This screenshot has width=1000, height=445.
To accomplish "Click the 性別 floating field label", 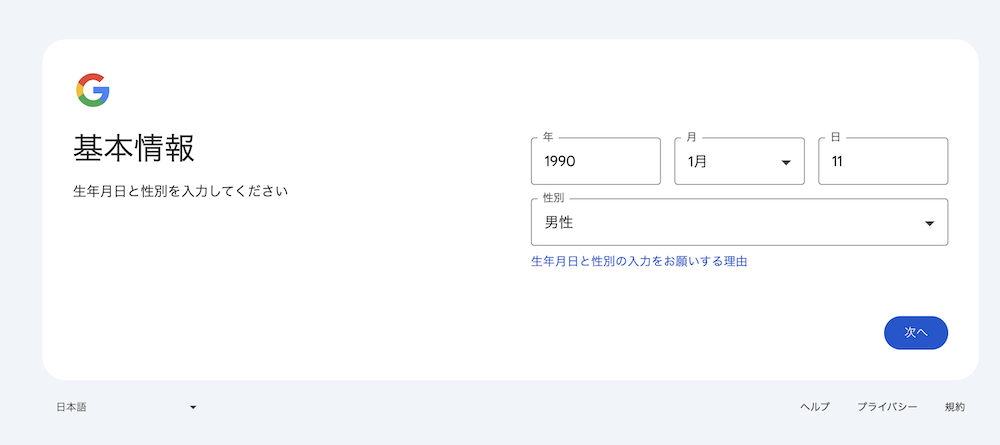I will click(x=553, y=198).
